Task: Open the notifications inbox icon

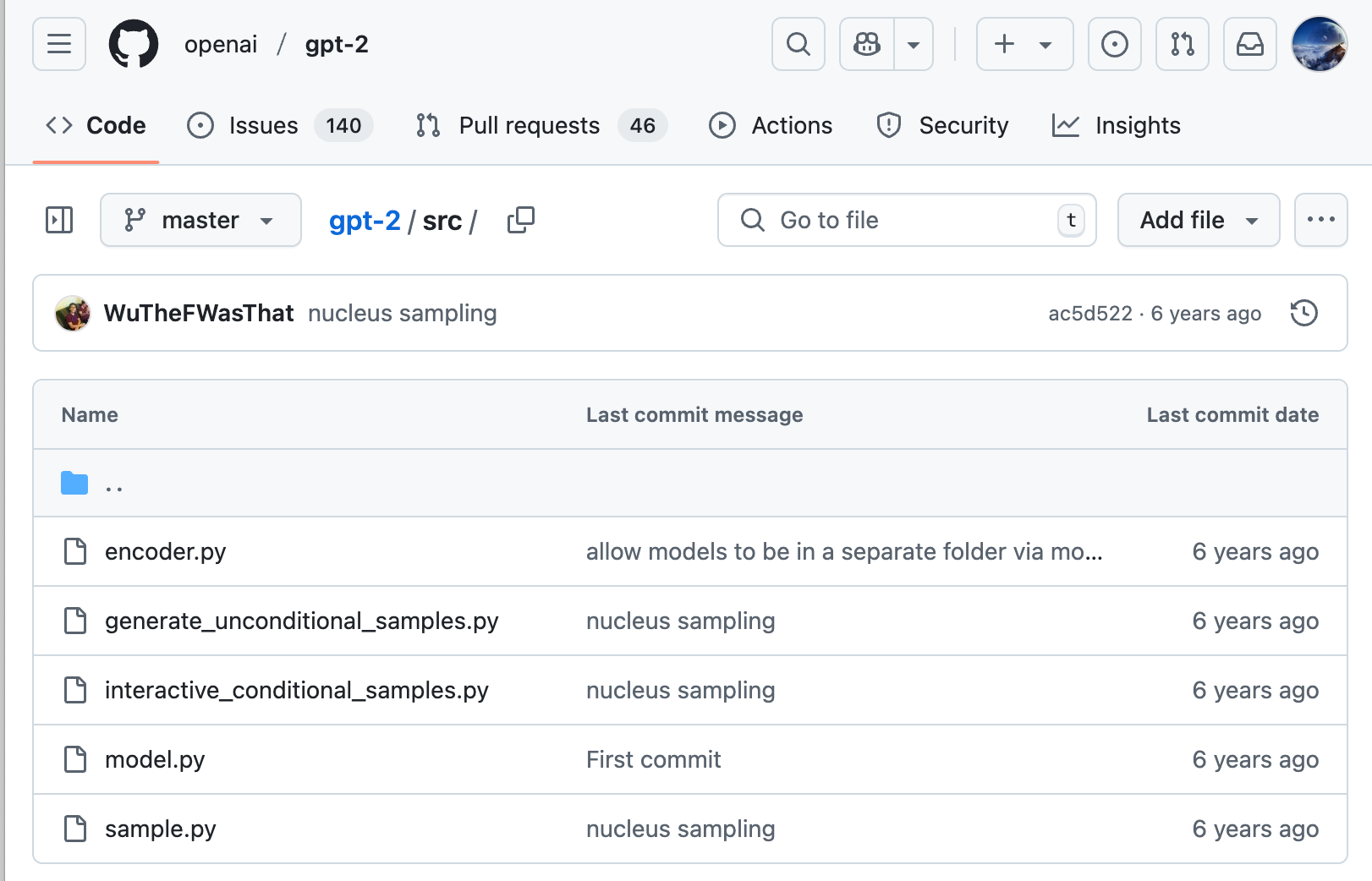Action: pyautogui.click(x=1249, y=44)
